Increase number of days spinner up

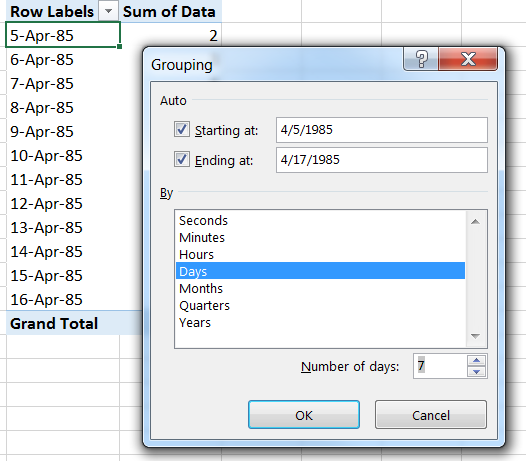click(x=476, y=360)
